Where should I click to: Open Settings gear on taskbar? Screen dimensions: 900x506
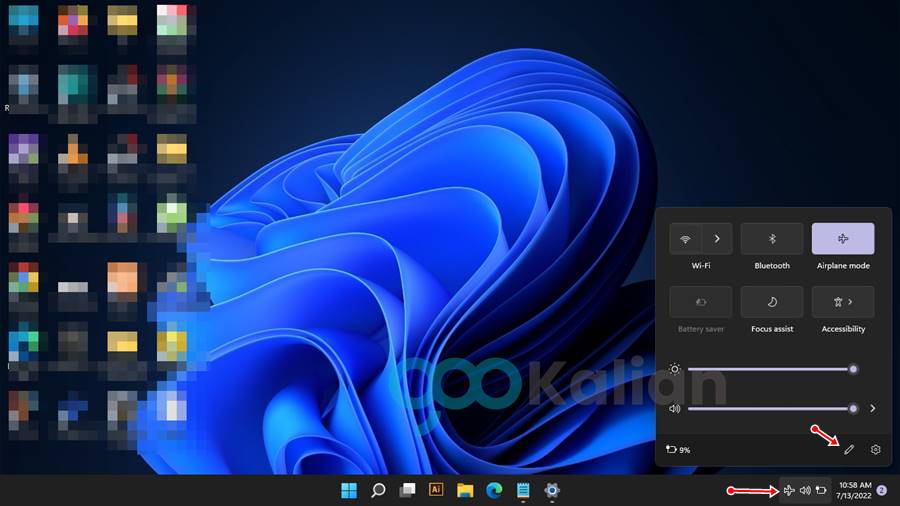click(x=552, y=491)
